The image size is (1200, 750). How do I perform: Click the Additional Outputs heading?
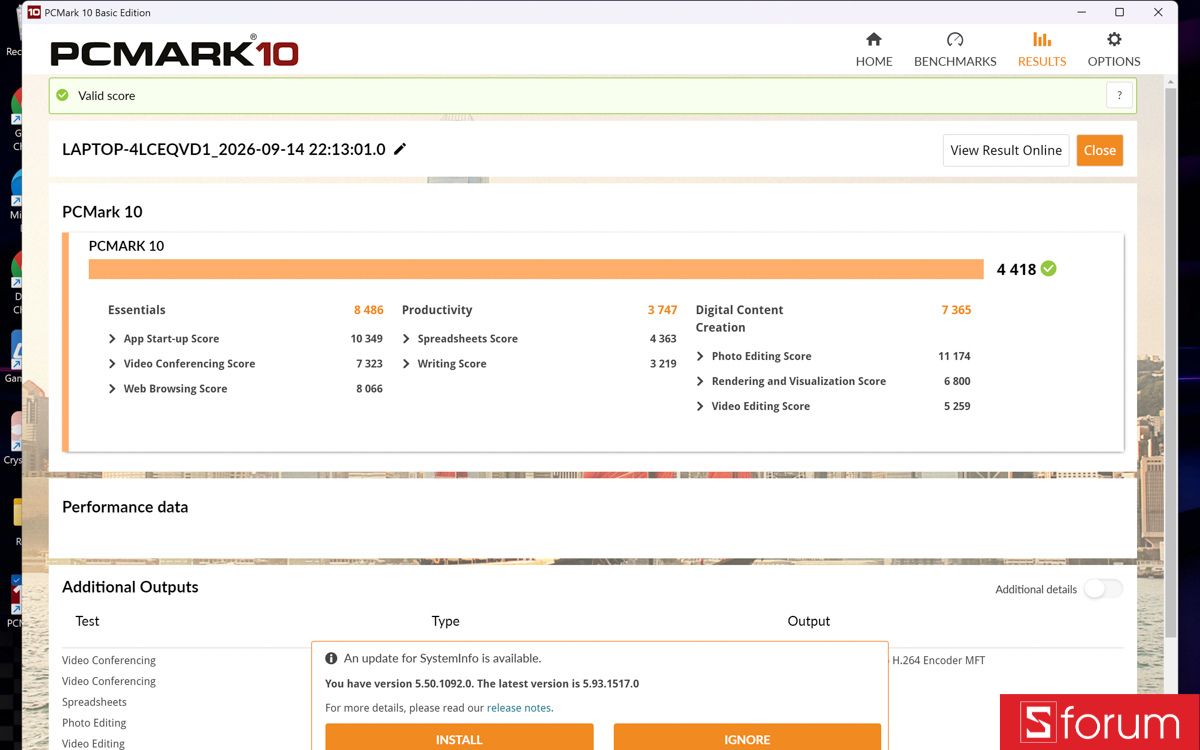coord(130,587)
